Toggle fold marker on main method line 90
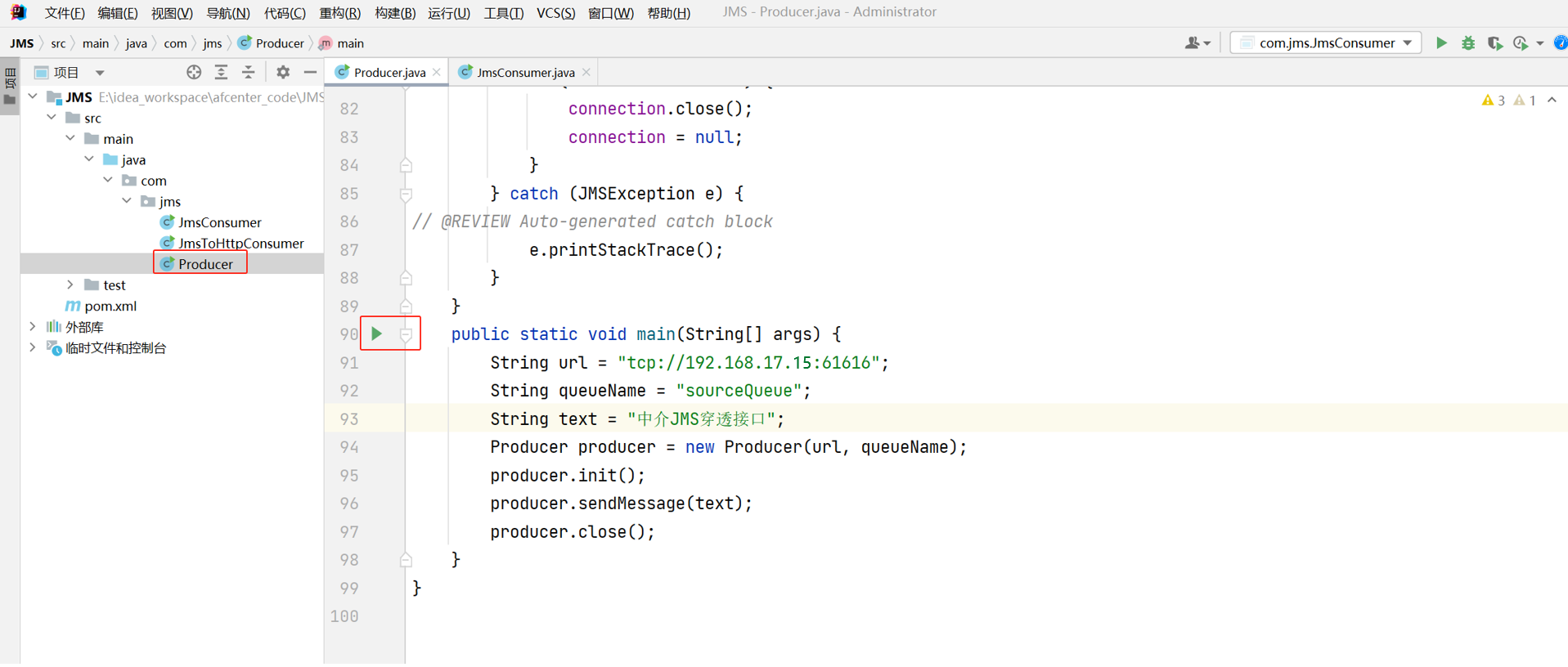The image size is (1568, 667). [406, 334]
